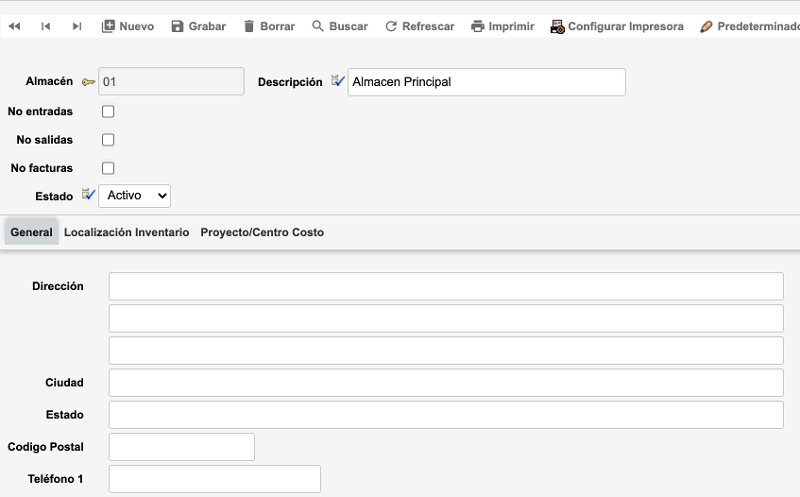Click the Buscar magnifier icon
Viewport: 800px width, 497px height.
coord(318,26)
